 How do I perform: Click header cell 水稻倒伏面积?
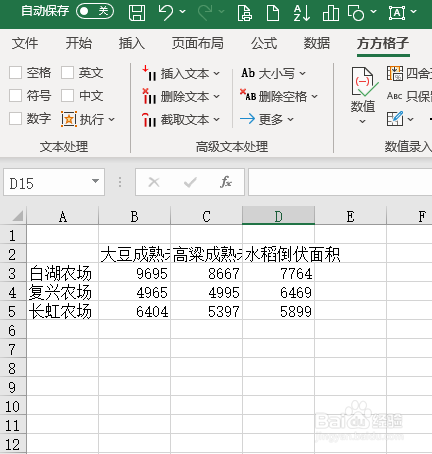pos(278,254)
